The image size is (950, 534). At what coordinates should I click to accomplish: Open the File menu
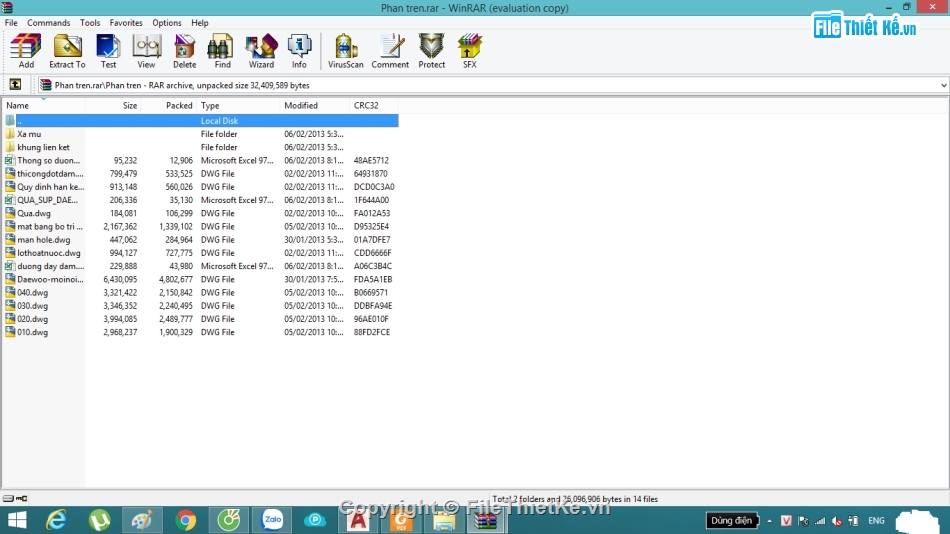coord(11,22)
